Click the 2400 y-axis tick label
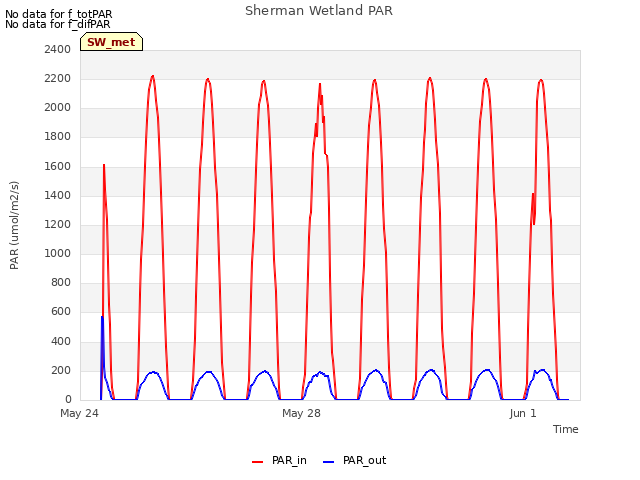640x480 pixels. [x=58, y=49]
